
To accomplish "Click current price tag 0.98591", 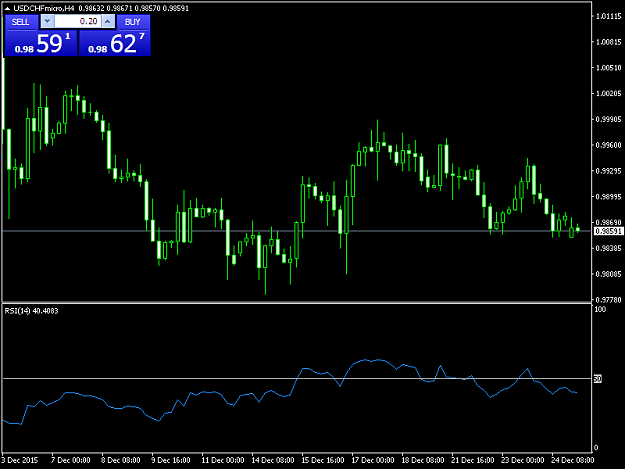I will [608, 231].
